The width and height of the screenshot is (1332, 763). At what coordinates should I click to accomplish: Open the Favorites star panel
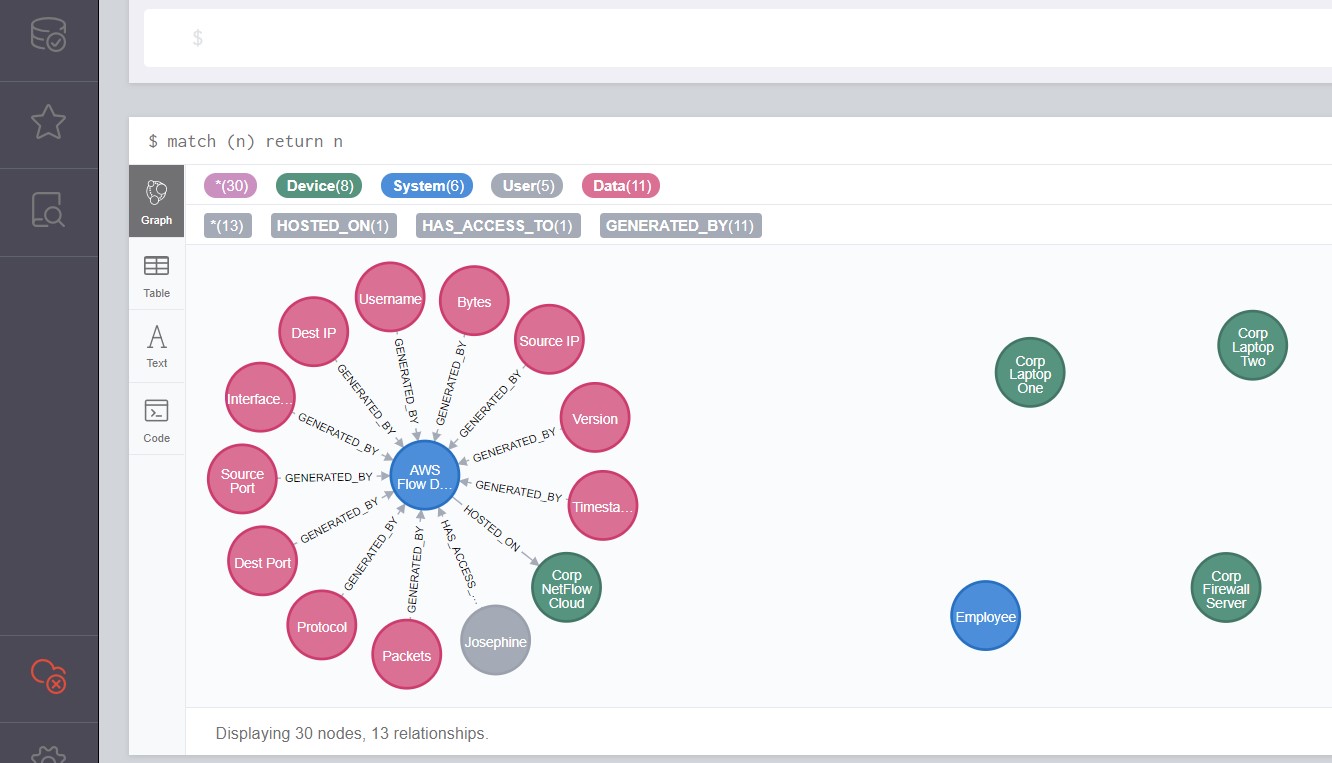[x=48, y=122]
